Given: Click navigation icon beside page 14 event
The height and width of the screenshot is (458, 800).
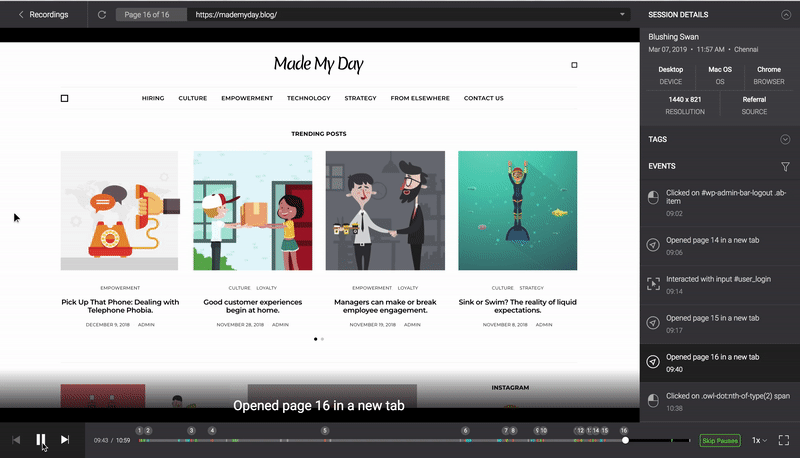Looking at the screenshot, I should tap(653, 245).
